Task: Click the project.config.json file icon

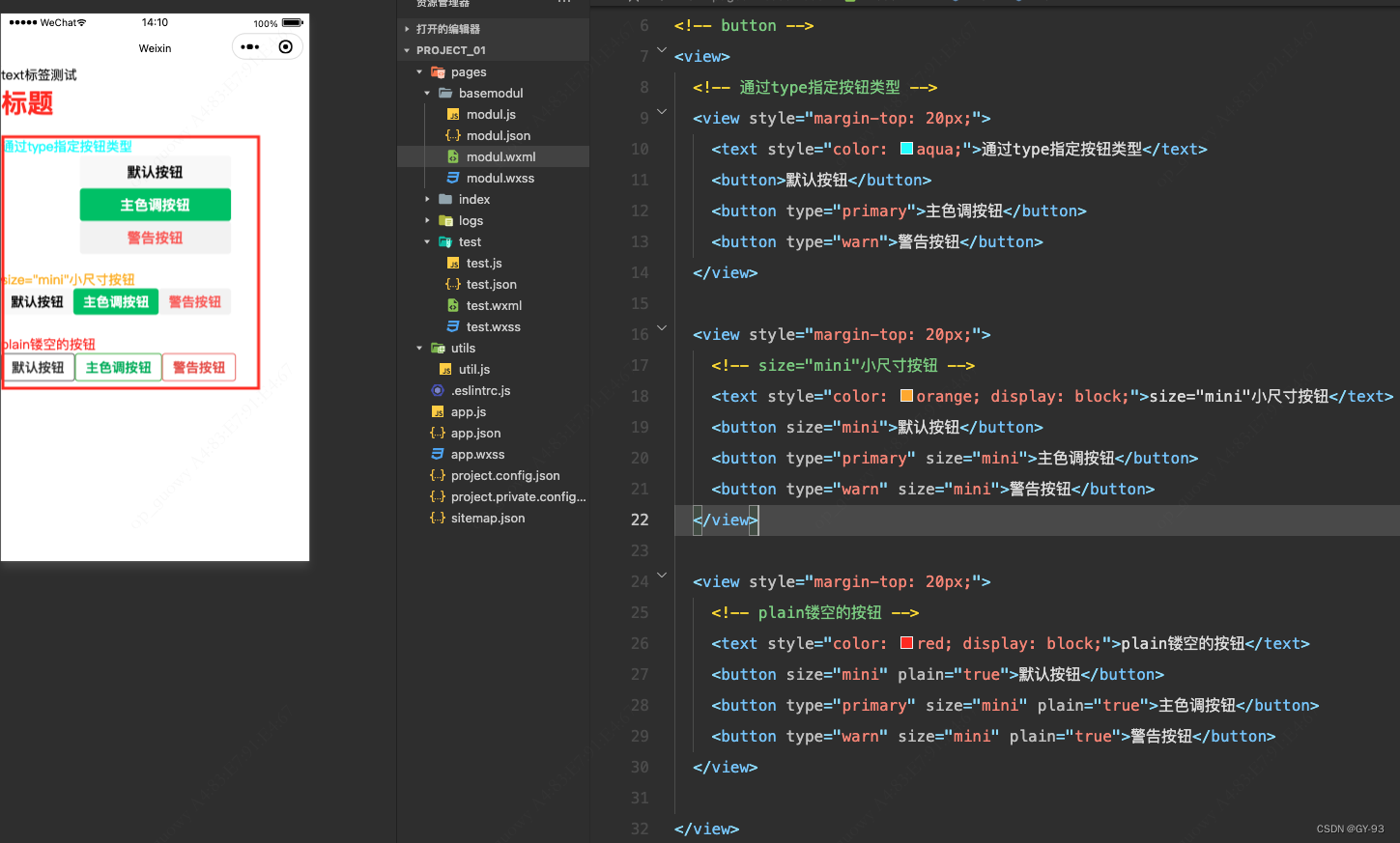Action: coord(438,475)
